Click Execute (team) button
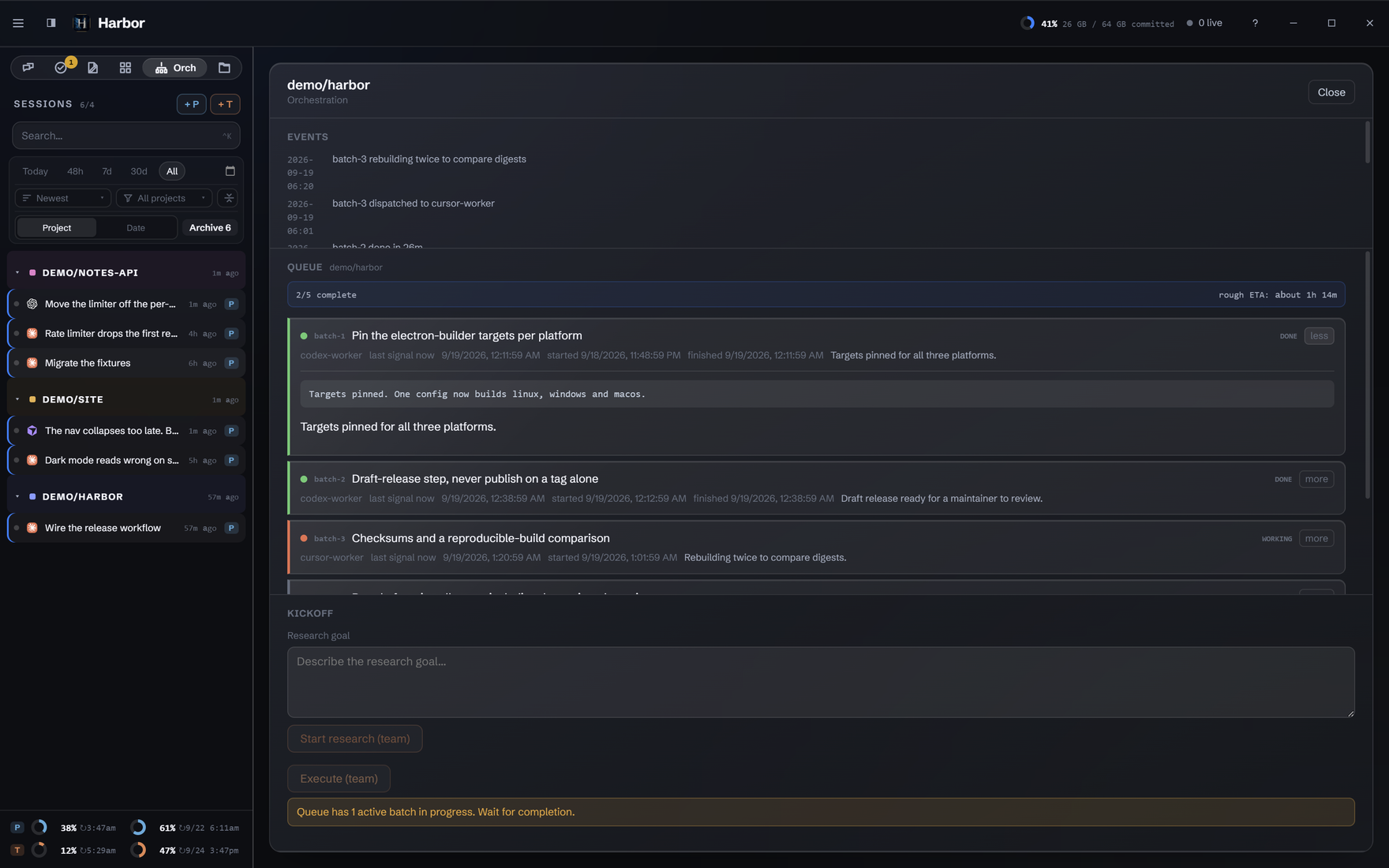 [339, 779]
